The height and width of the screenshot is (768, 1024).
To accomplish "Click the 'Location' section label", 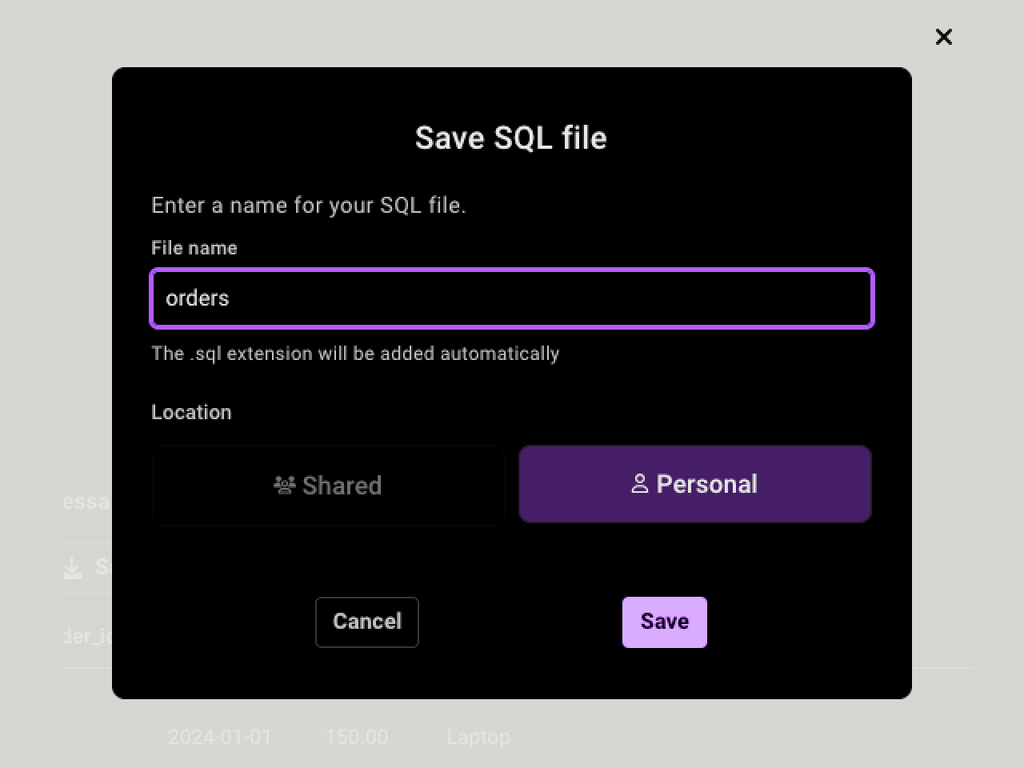I will click(x=191, y=412).
